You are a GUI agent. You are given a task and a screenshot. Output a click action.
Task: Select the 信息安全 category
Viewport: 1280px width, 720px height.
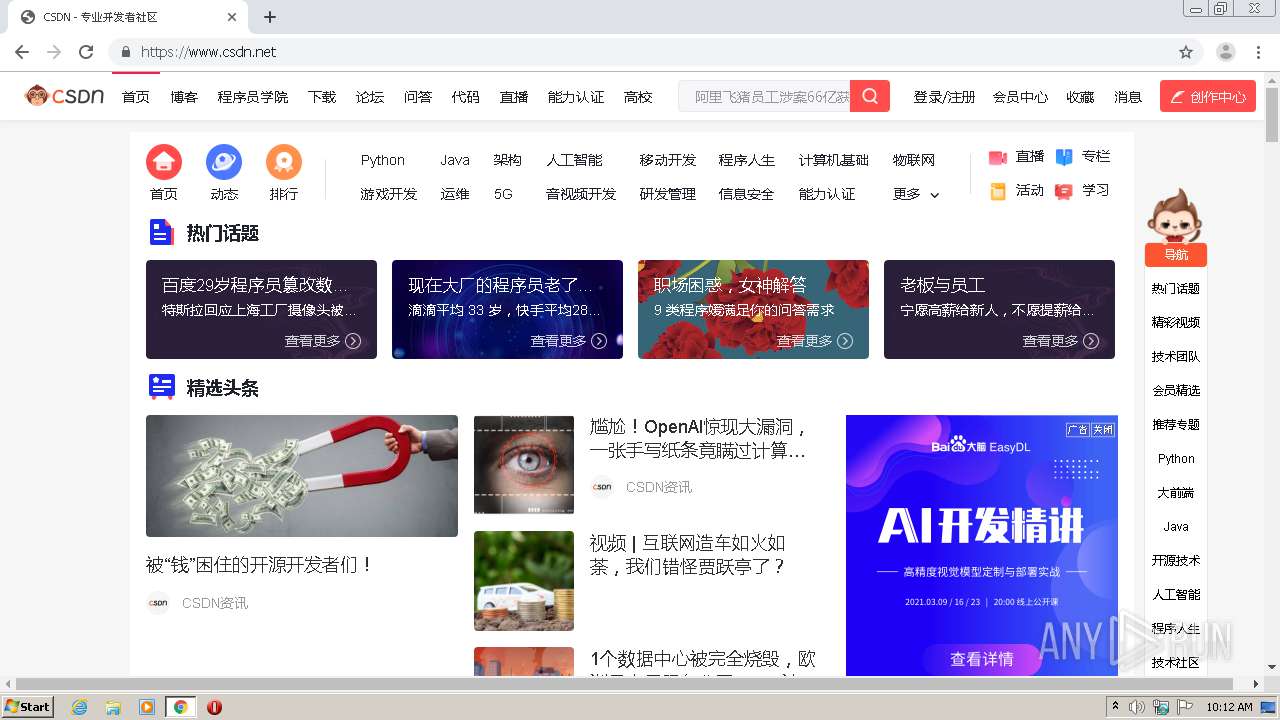pyautogui.click(x=746, y=194)
